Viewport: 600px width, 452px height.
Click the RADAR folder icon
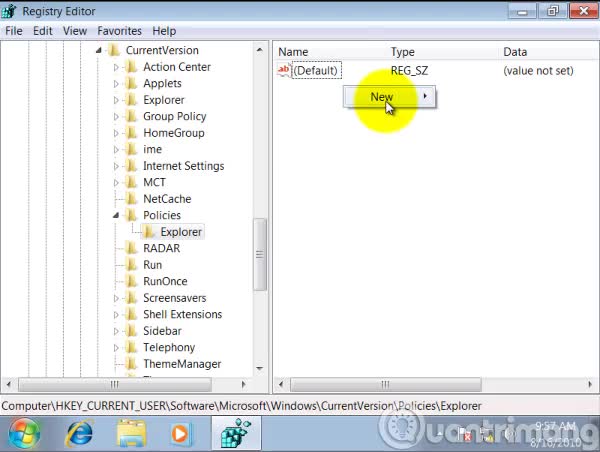pos(132,248)
